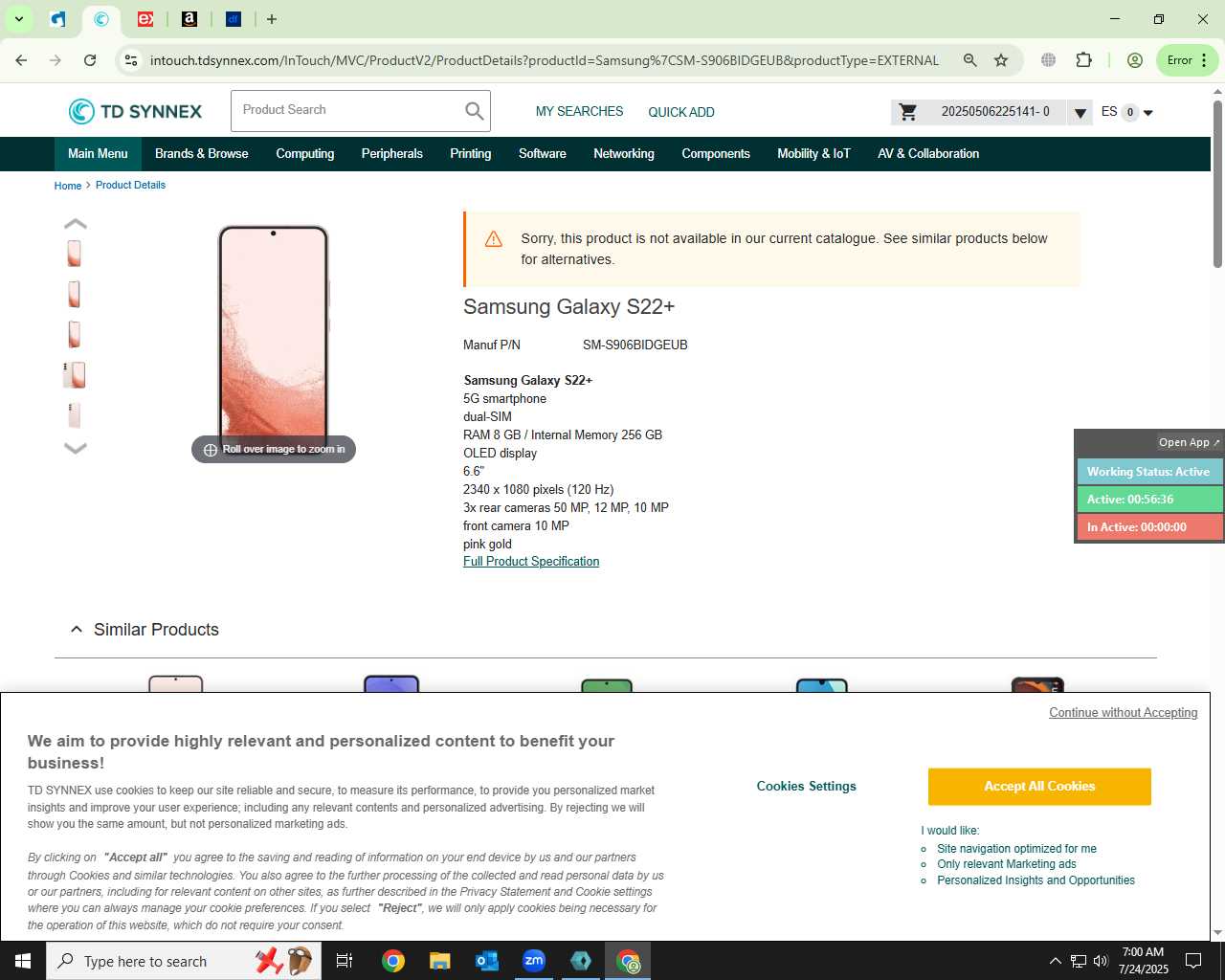
Task: Open the notifications center icon
Action: coord(1193,961)
